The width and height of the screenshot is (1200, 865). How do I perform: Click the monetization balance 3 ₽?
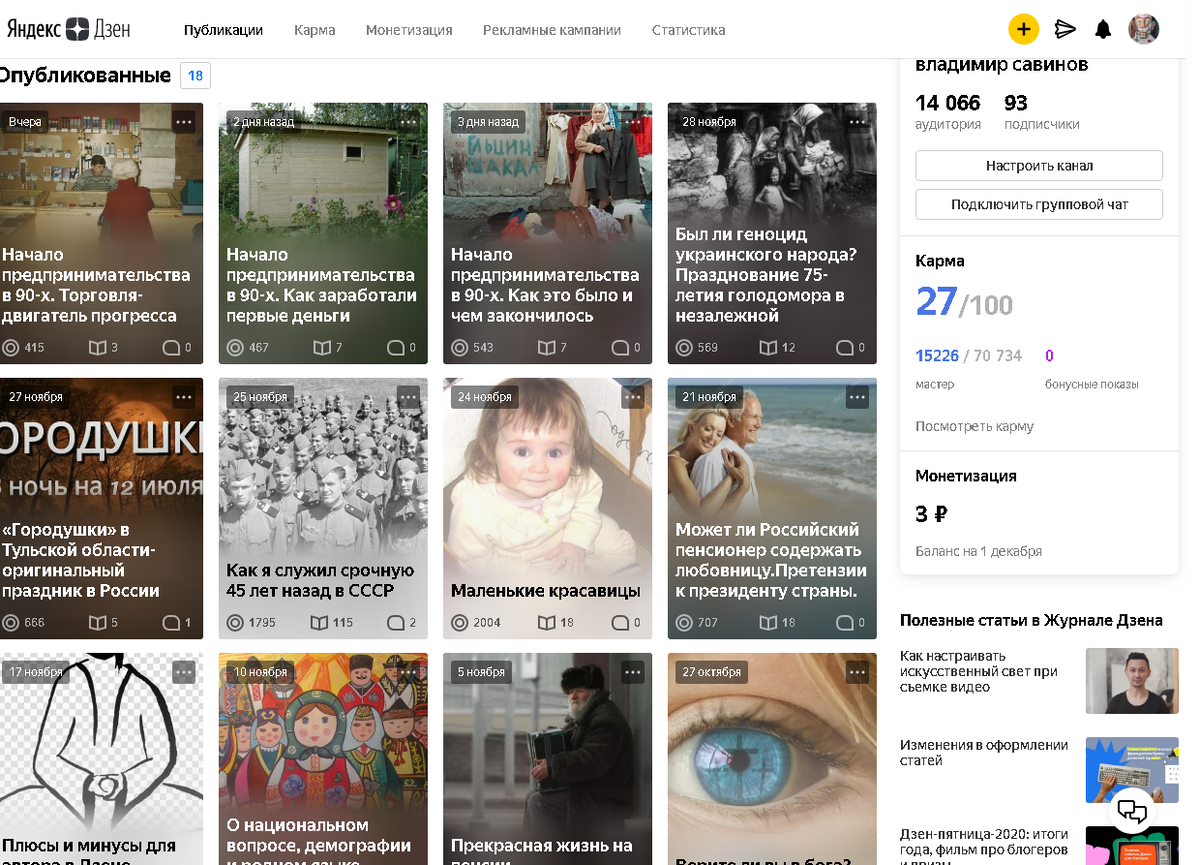[931, 514]
